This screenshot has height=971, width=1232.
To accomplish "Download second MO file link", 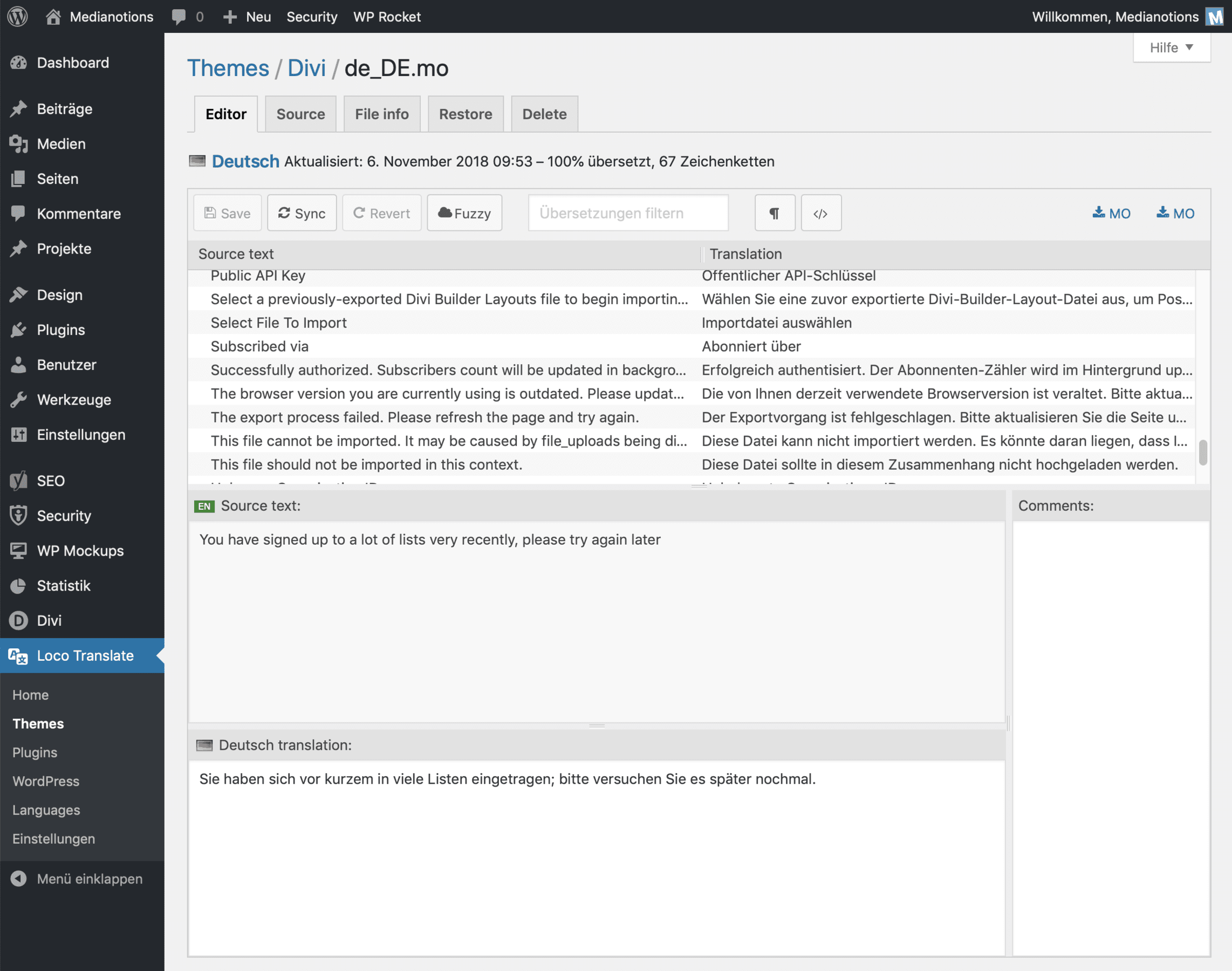I will click(x=1176, y=213).
